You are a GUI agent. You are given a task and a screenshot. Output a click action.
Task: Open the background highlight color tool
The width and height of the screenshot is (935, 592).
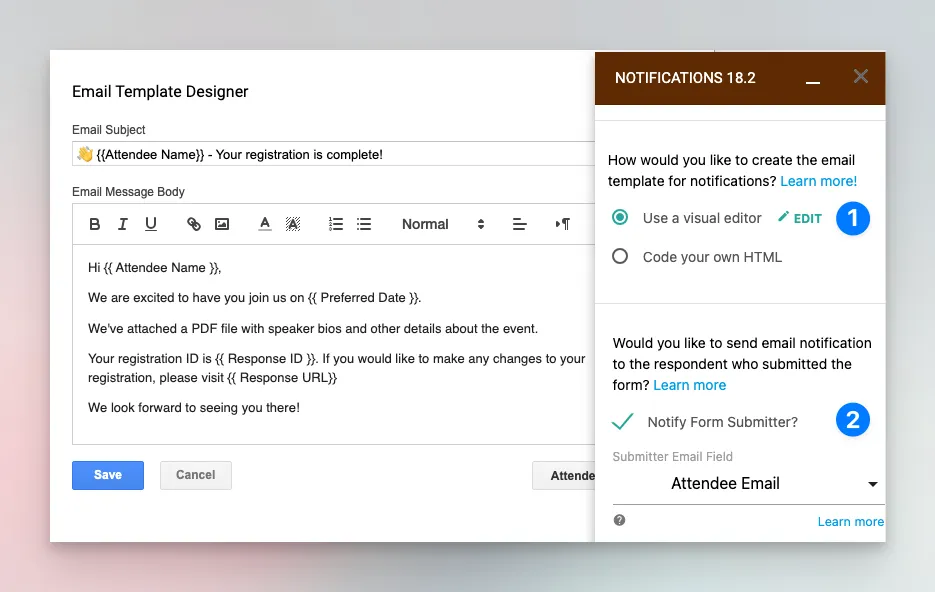pyautogui.click(x=293, y=223)
